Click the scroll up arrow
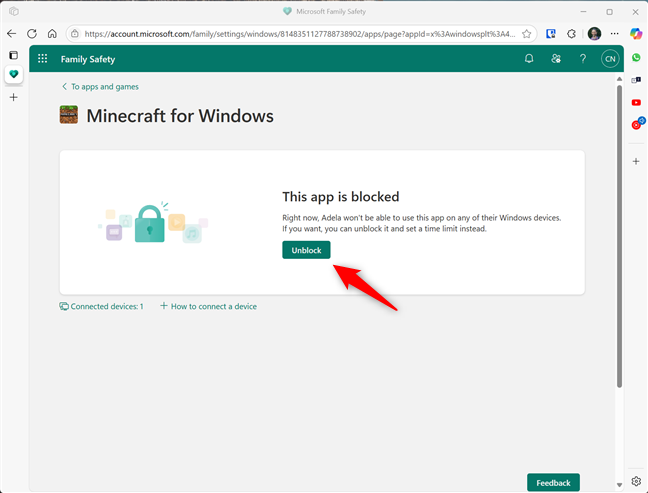The image size is (648, 493). point(619,79)
